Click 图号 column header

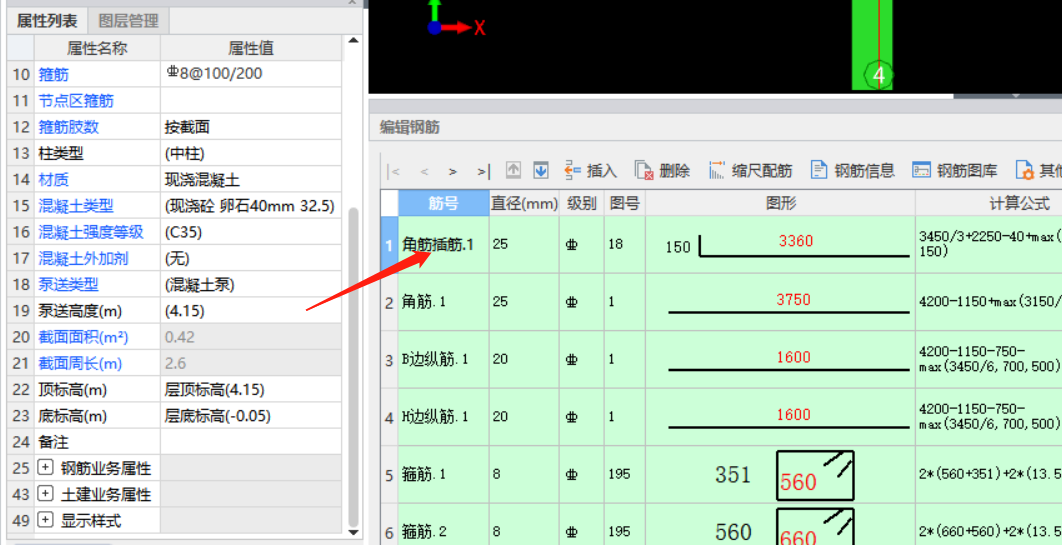coord(624,203)
